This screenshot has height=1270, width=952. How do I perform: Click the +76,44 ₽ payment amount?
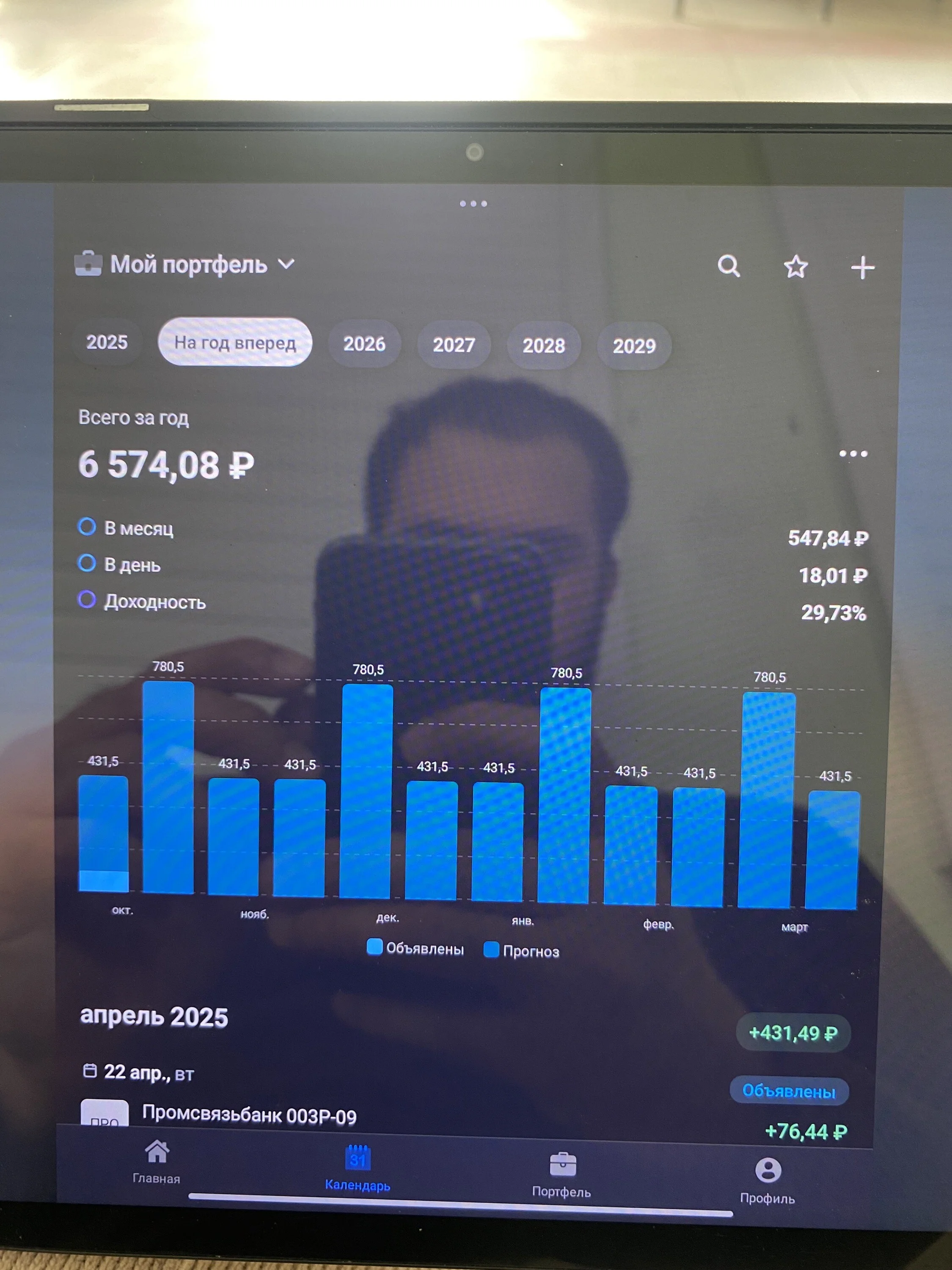pos(806,1132)
